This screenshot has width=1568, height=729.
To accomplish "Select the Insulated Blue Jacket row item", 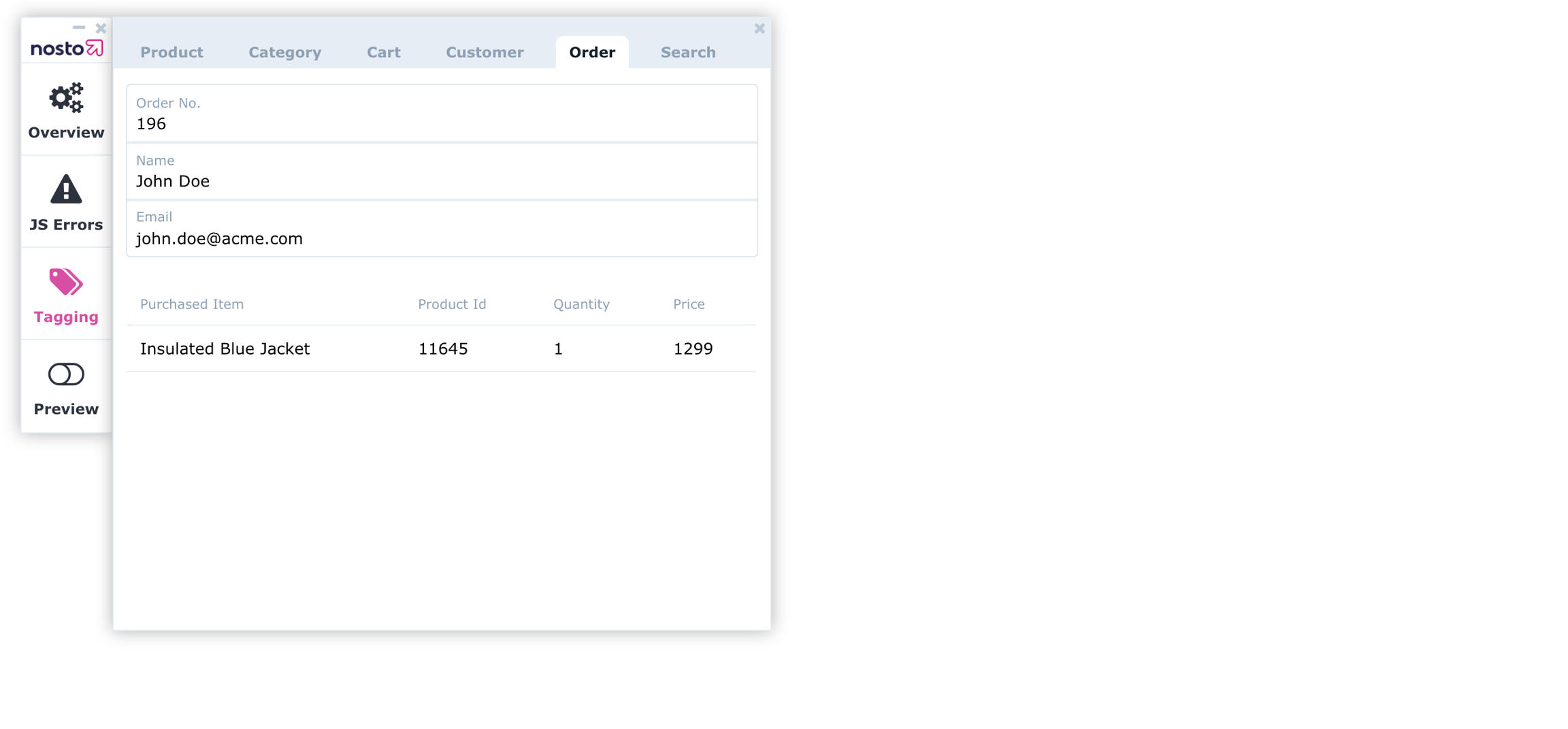I will click(x=225, y=349).
